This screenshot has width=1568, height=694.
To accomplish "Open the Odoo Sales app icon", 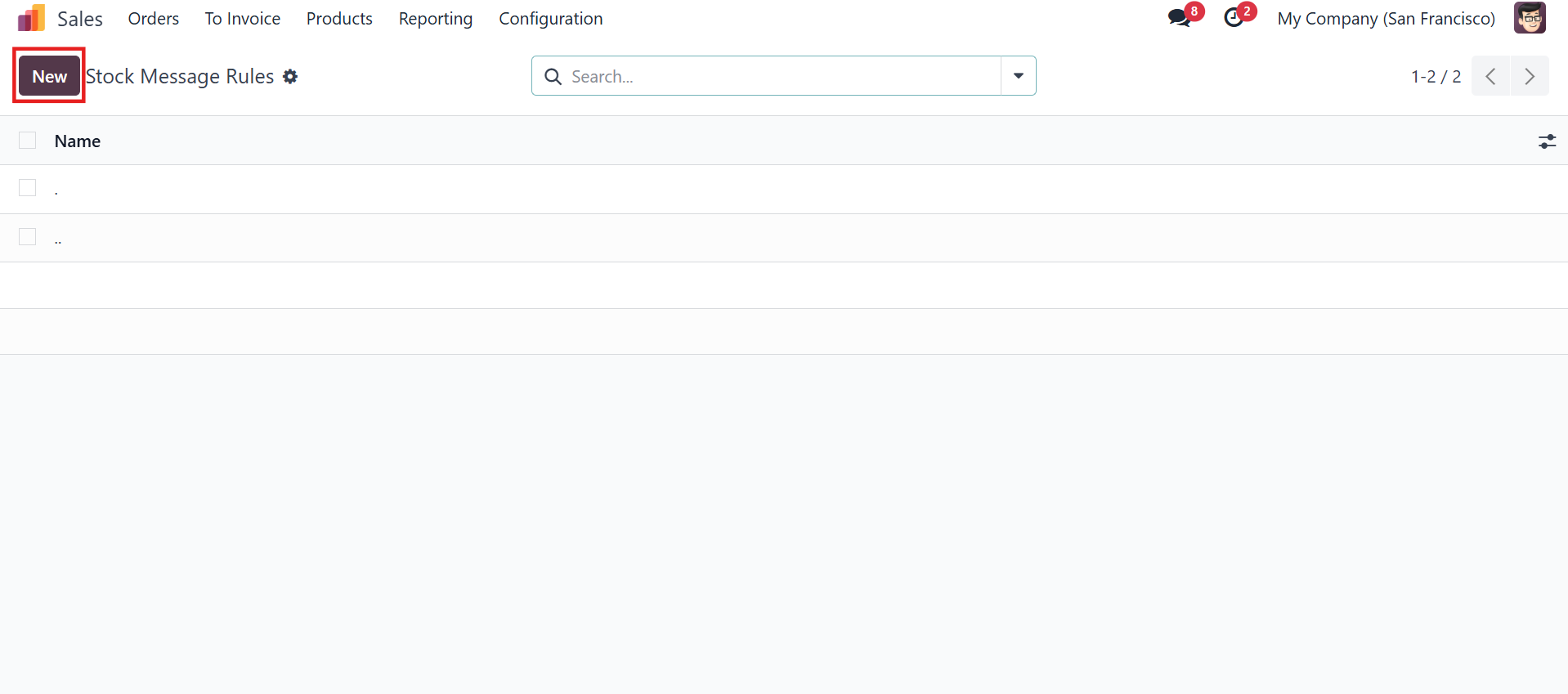I will tap(31, 18).
